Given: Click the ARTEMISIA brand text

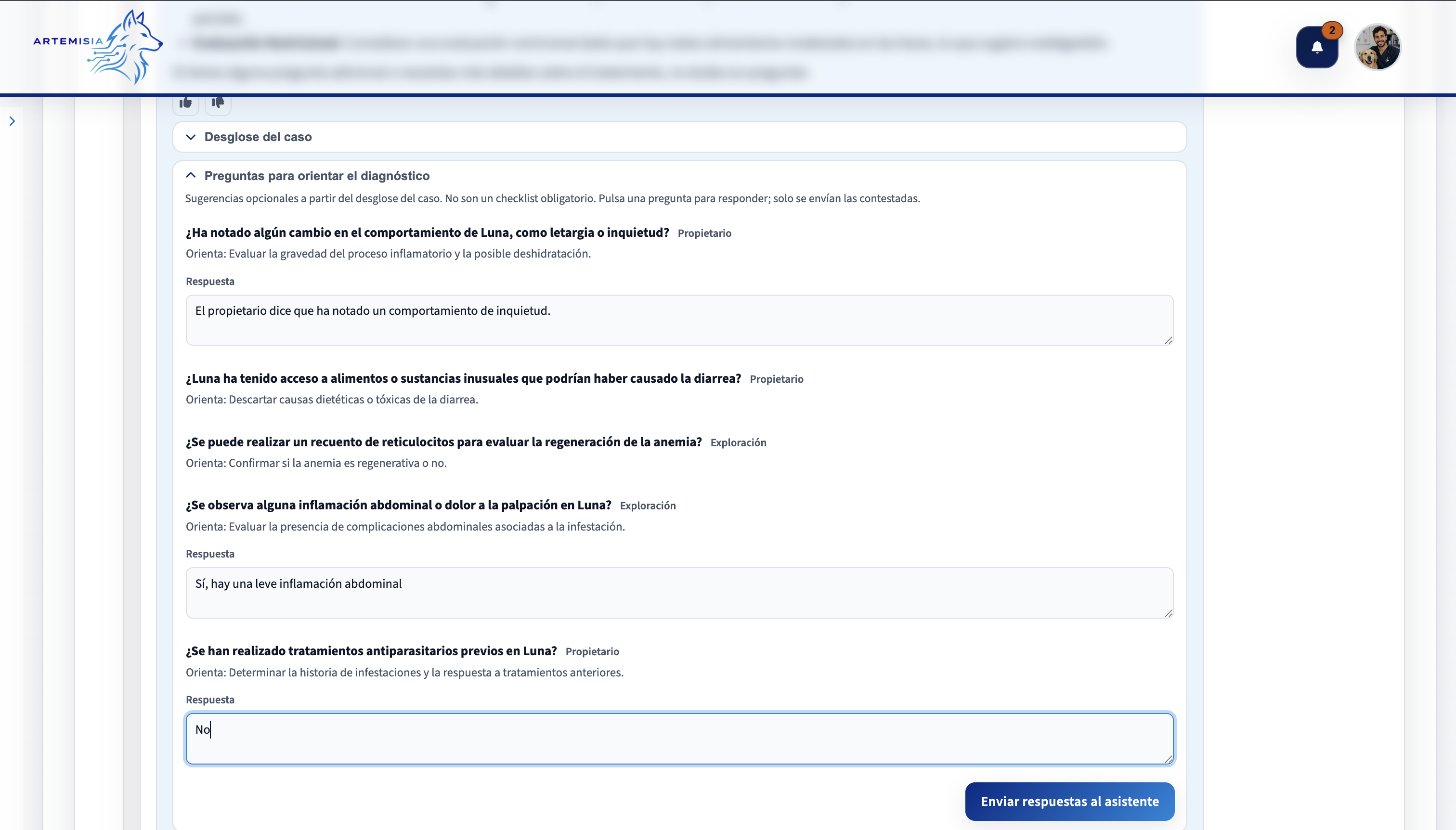Looking at the screenshot, I should 68,41.
